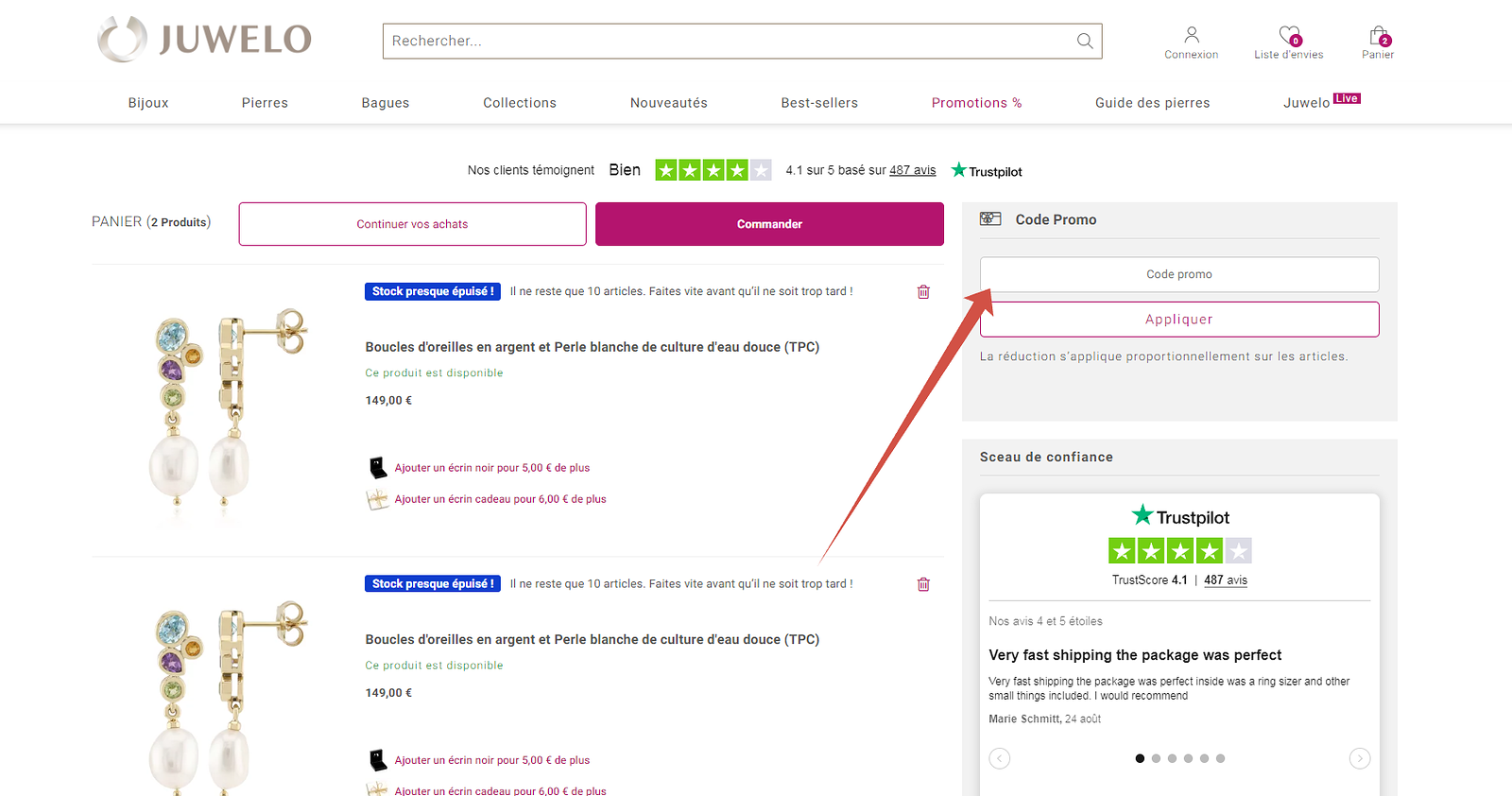Viewport: 1512px width, 796px height.
Task: Open the Pierres menu
Action: (265, 103)
